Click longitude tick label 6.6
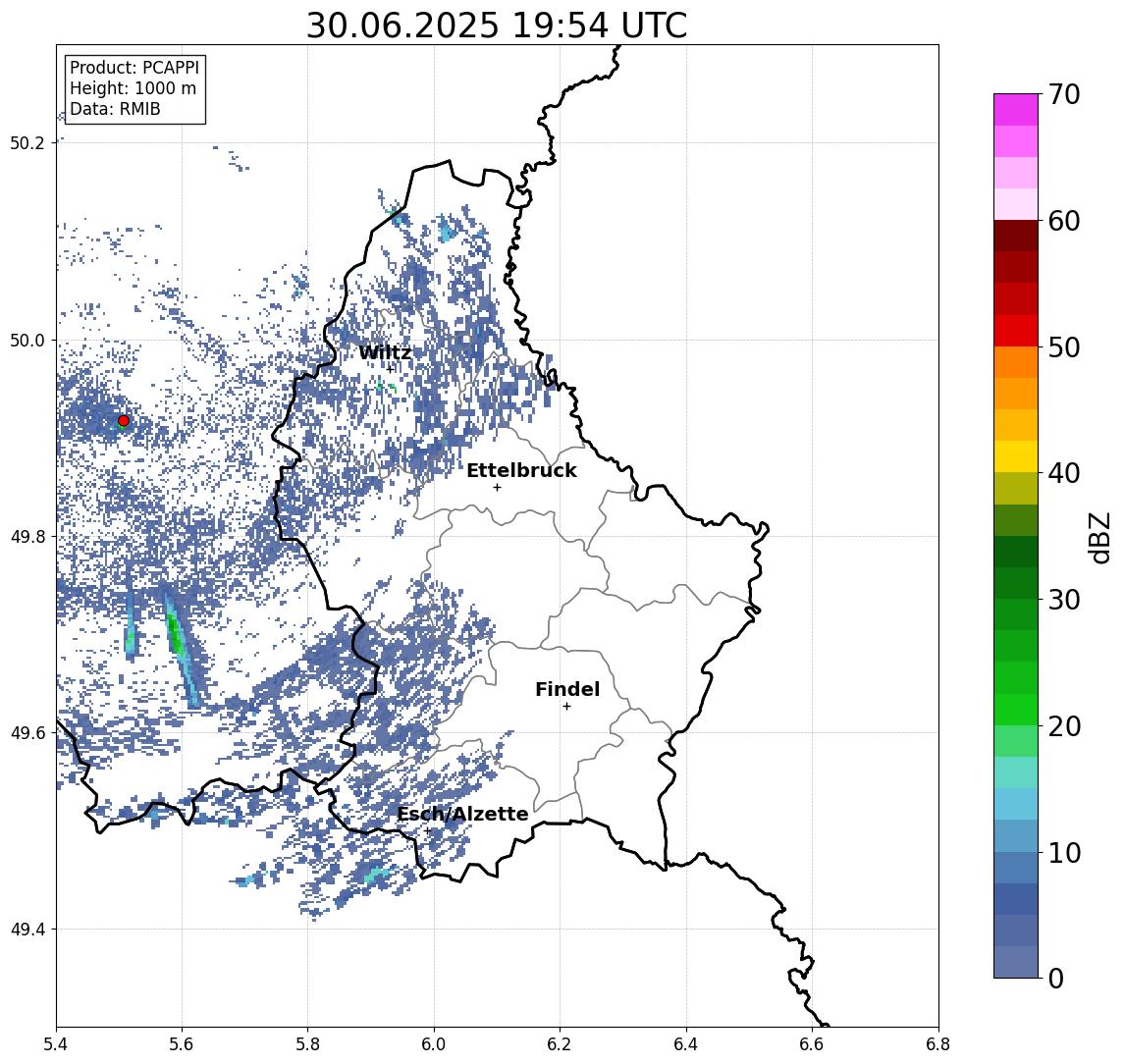 [x=813, y=1044]
